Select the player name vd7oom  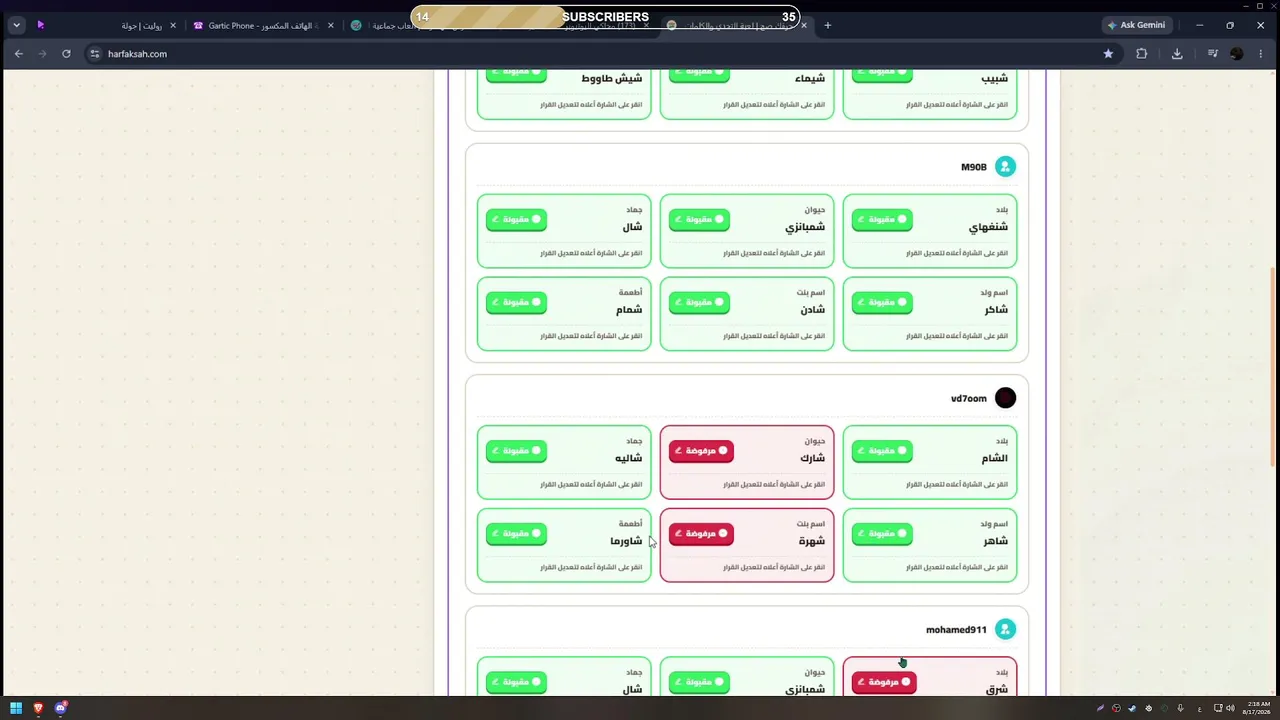pyautogui.click(x=968, y=398)
